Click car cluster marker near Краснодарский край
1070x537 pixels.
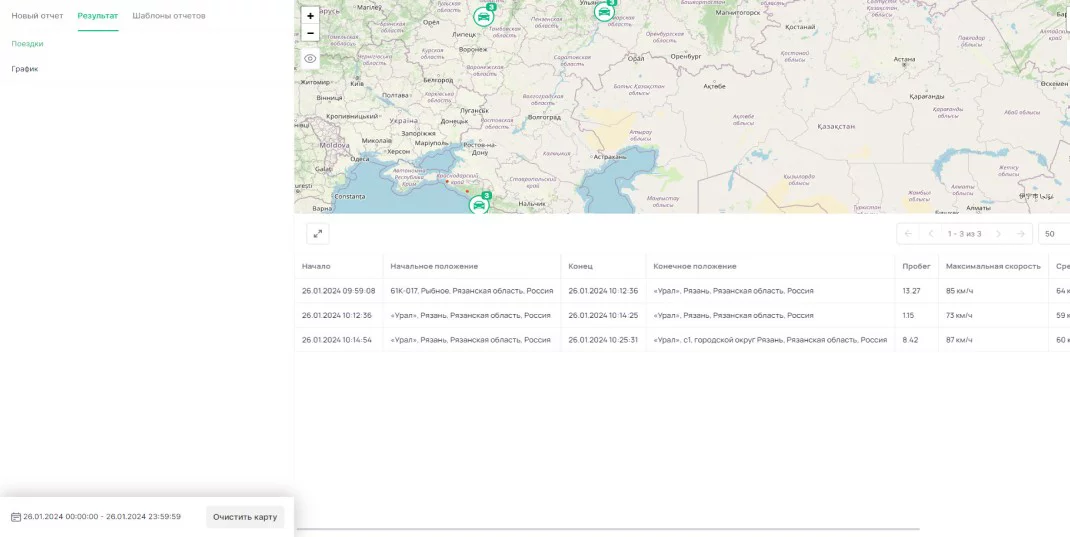point(479,204)
